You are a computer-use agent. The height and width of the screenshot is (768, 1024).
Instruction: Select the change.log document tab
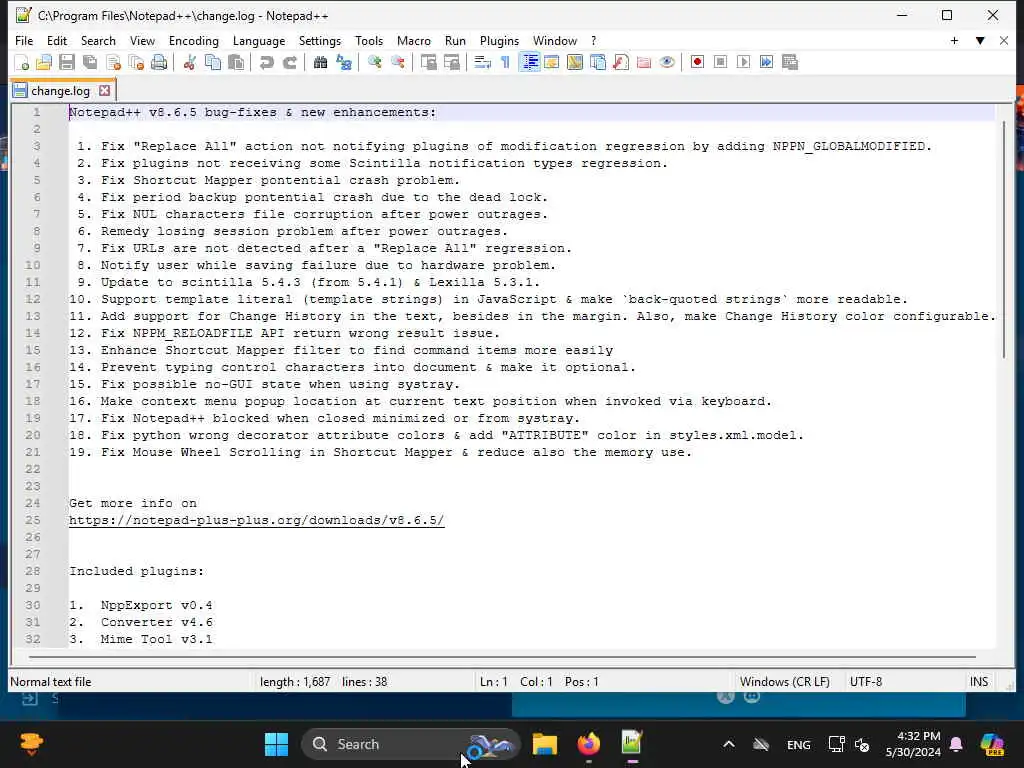pyautogui.click(x=61, y=91)
